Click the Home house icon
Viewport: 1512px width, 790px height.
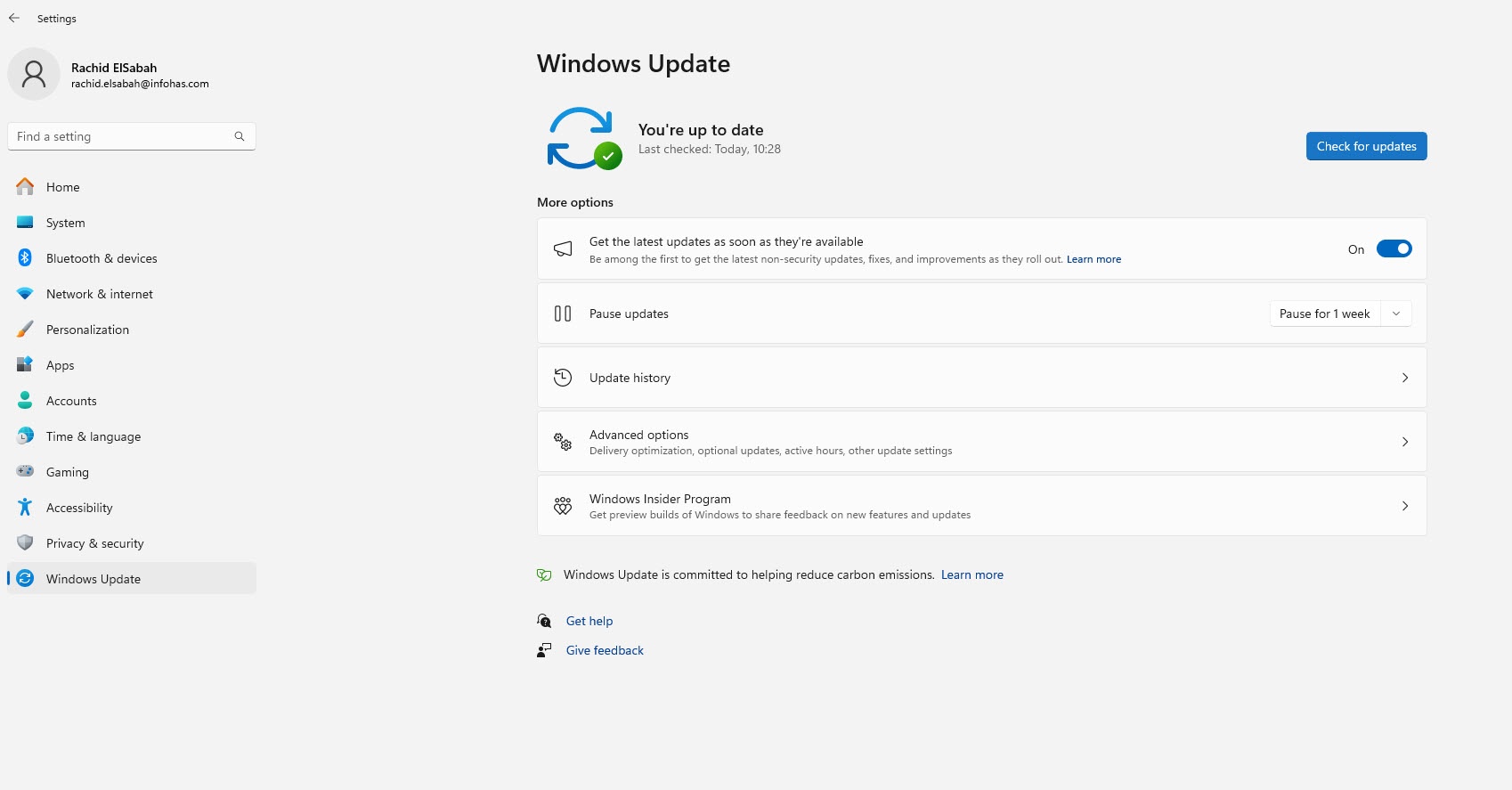click(x=25, y=186)
